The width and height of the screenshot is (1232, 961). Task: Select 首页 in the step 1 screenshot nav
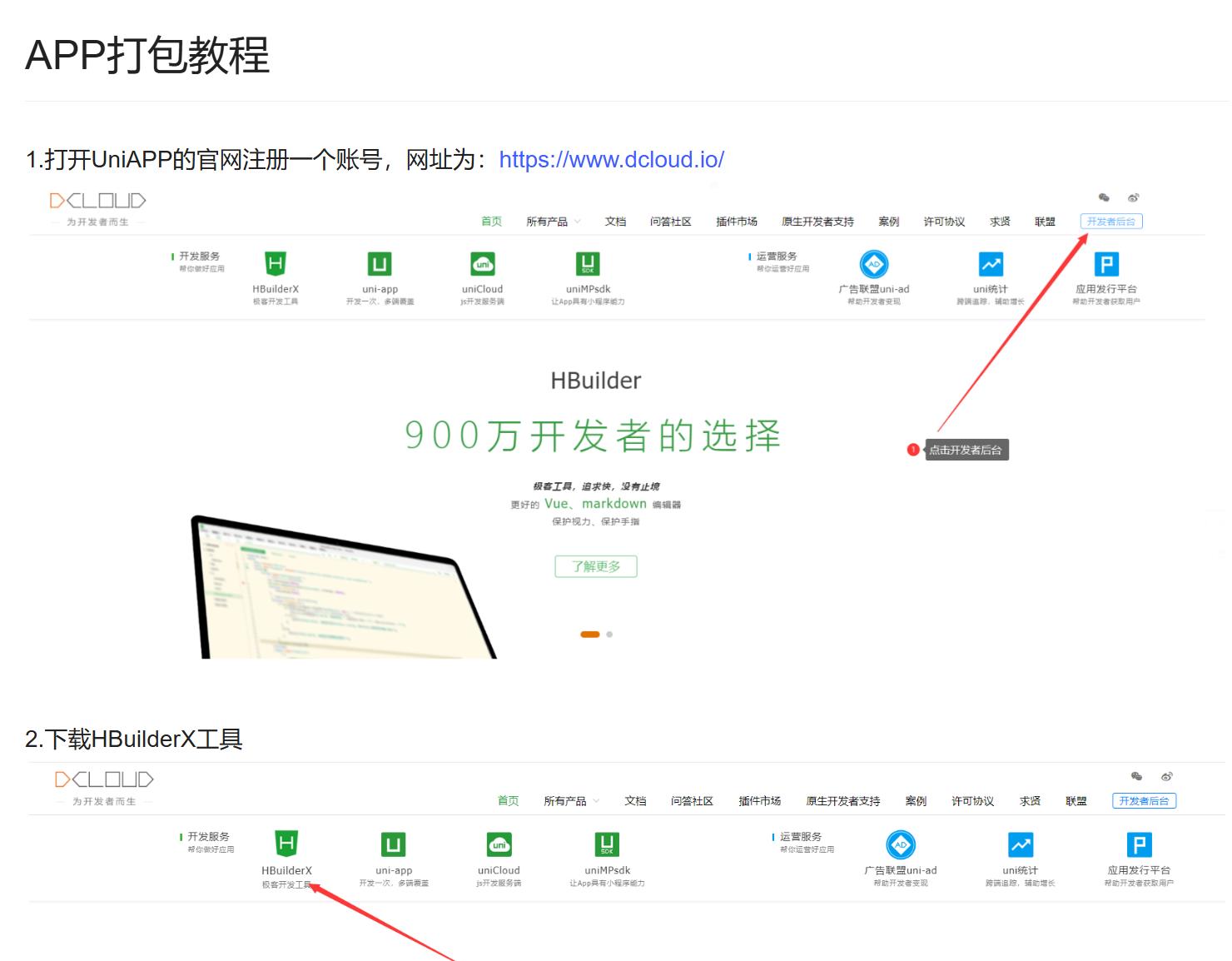point(491,222)
